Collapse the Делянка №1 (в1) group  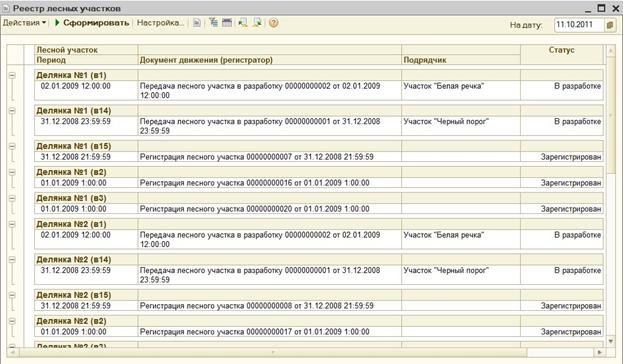pyautogui.click(x=12, y=75)
